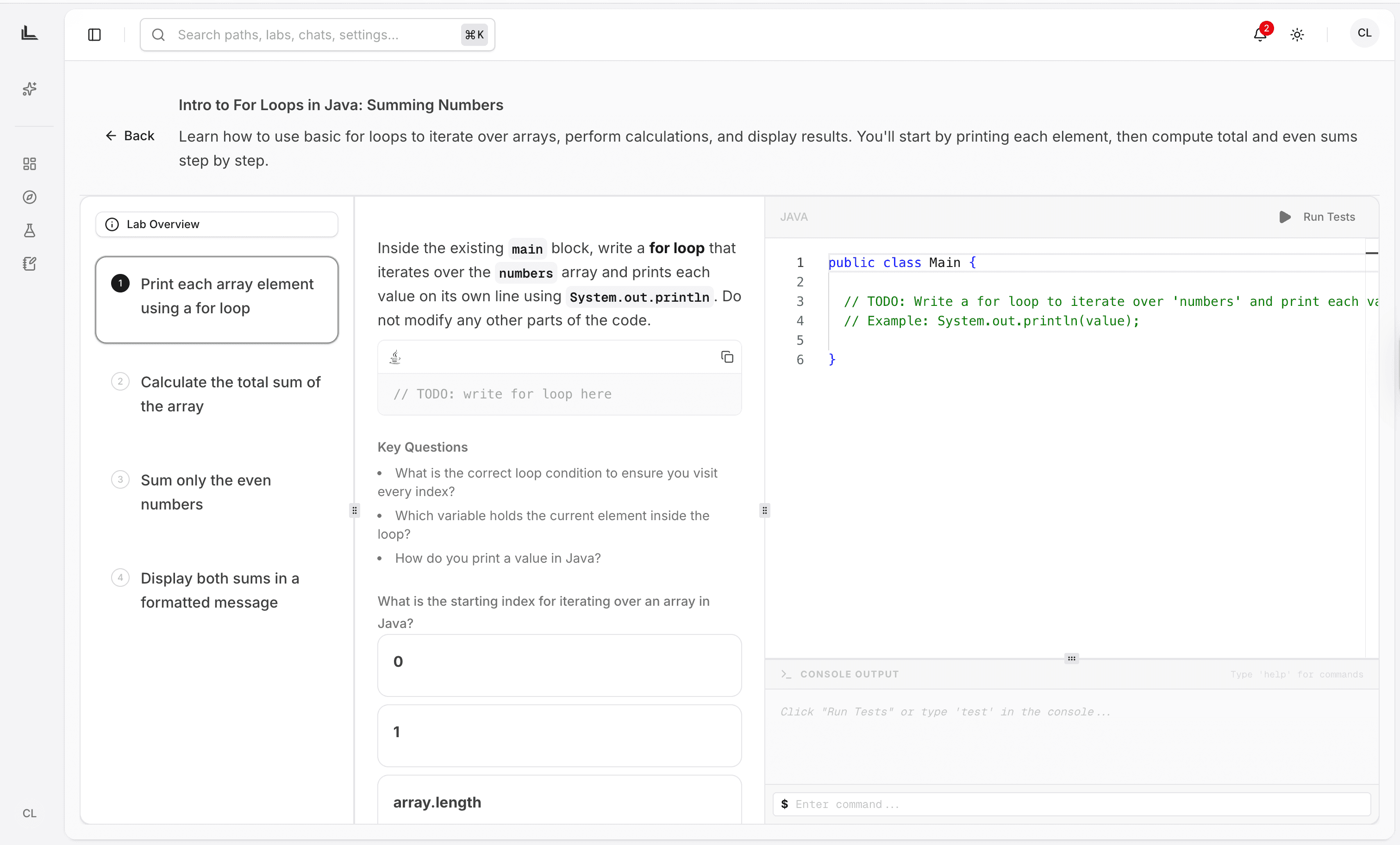
Task: Click the compass explore icon
Action: point(30,197)
